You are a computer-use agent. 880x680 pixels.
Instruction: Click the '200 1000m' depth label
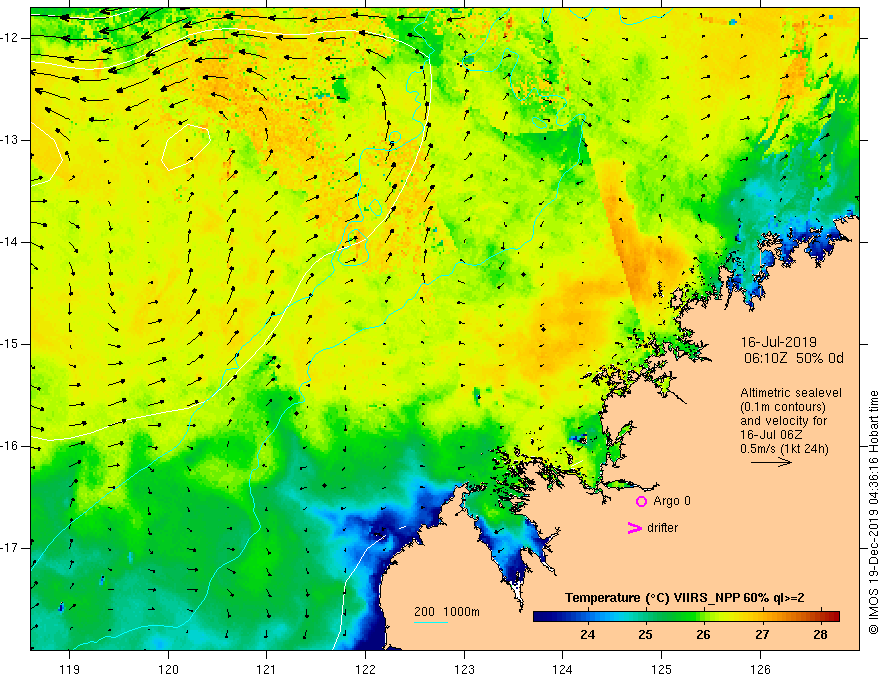pyautogui.click(x=447, y=612)
